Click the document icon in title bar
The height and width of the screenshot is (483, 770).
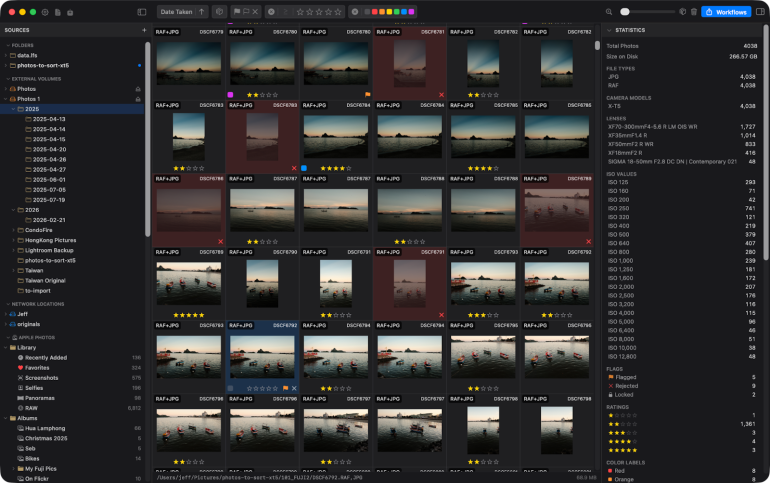(57, 12)
